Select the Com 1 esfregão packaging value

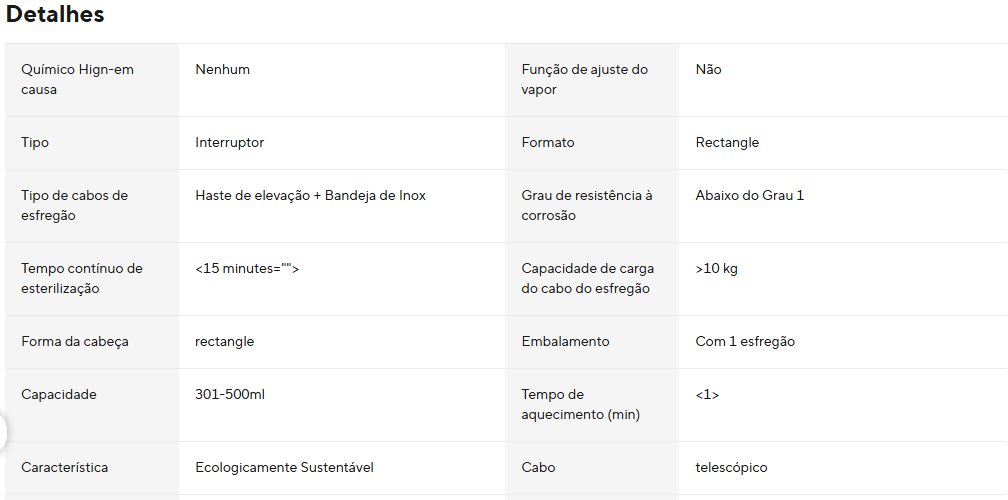(x=745, y=342)
